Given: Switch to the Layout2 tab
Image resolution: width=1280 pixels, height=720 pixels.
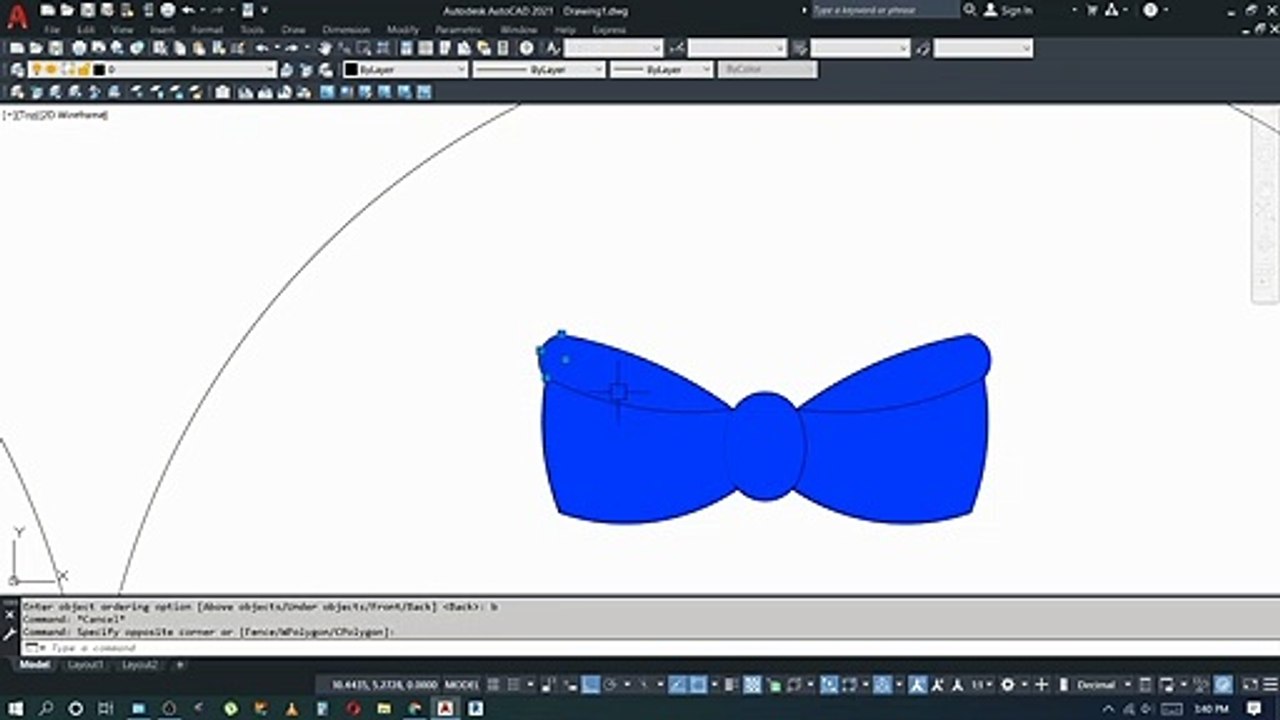Looking at the screenshot, I should point(139,665).
